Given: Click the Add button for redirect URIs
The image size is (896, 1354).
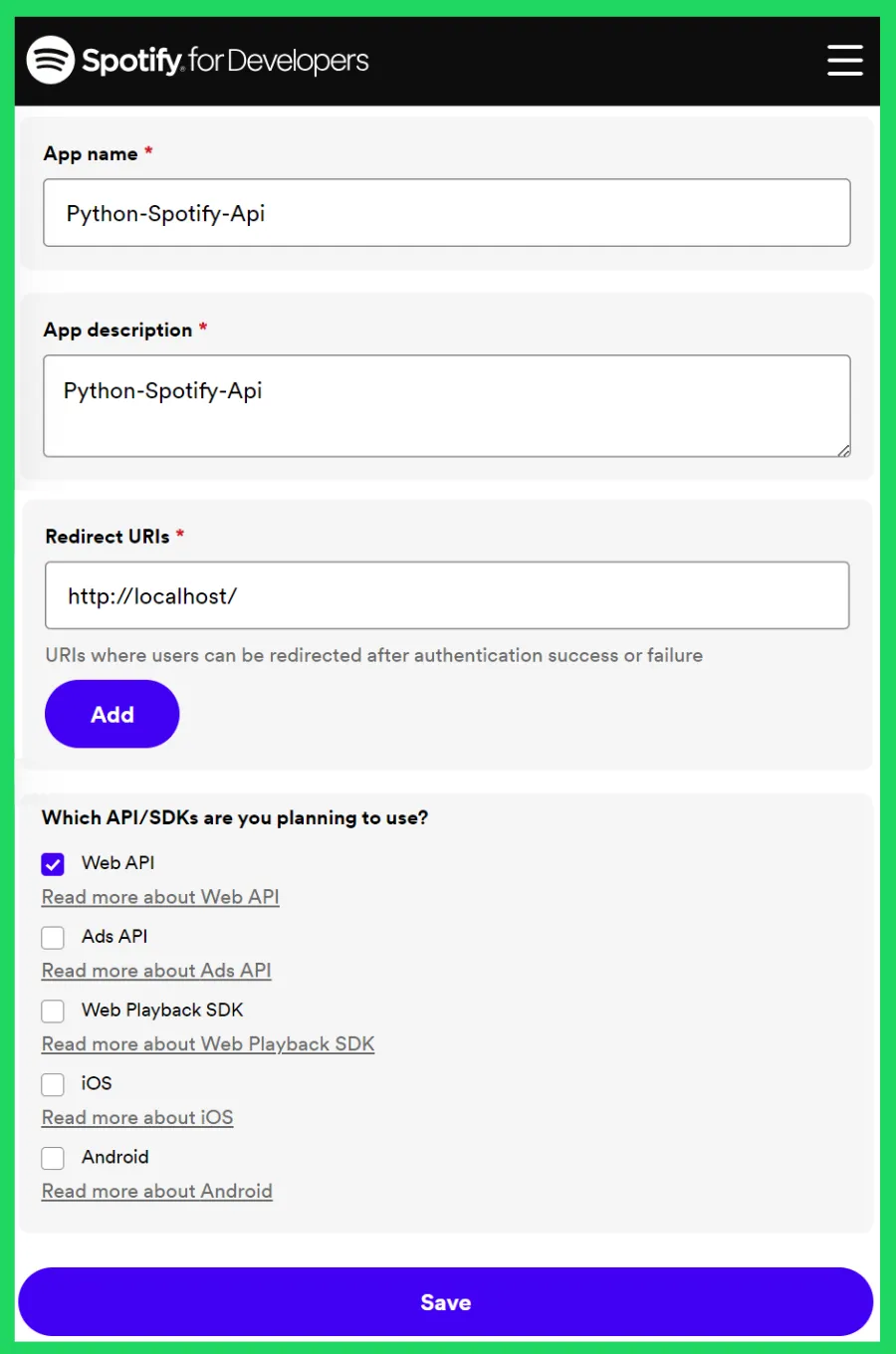Looking at the screenshot, I should (112, 714).
